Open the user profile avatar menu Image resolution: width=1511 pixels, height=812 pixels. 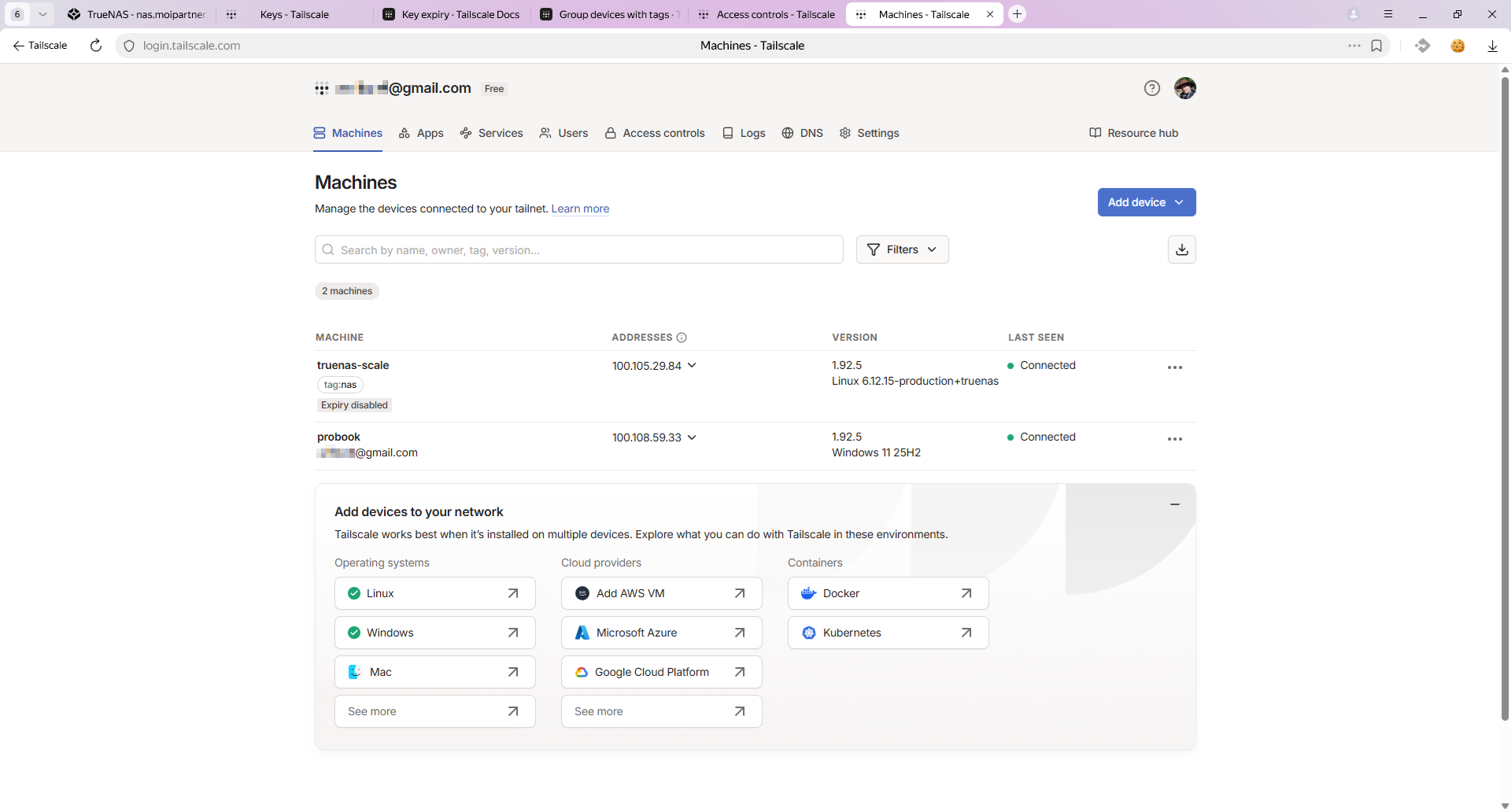[x=1184, y=88]
